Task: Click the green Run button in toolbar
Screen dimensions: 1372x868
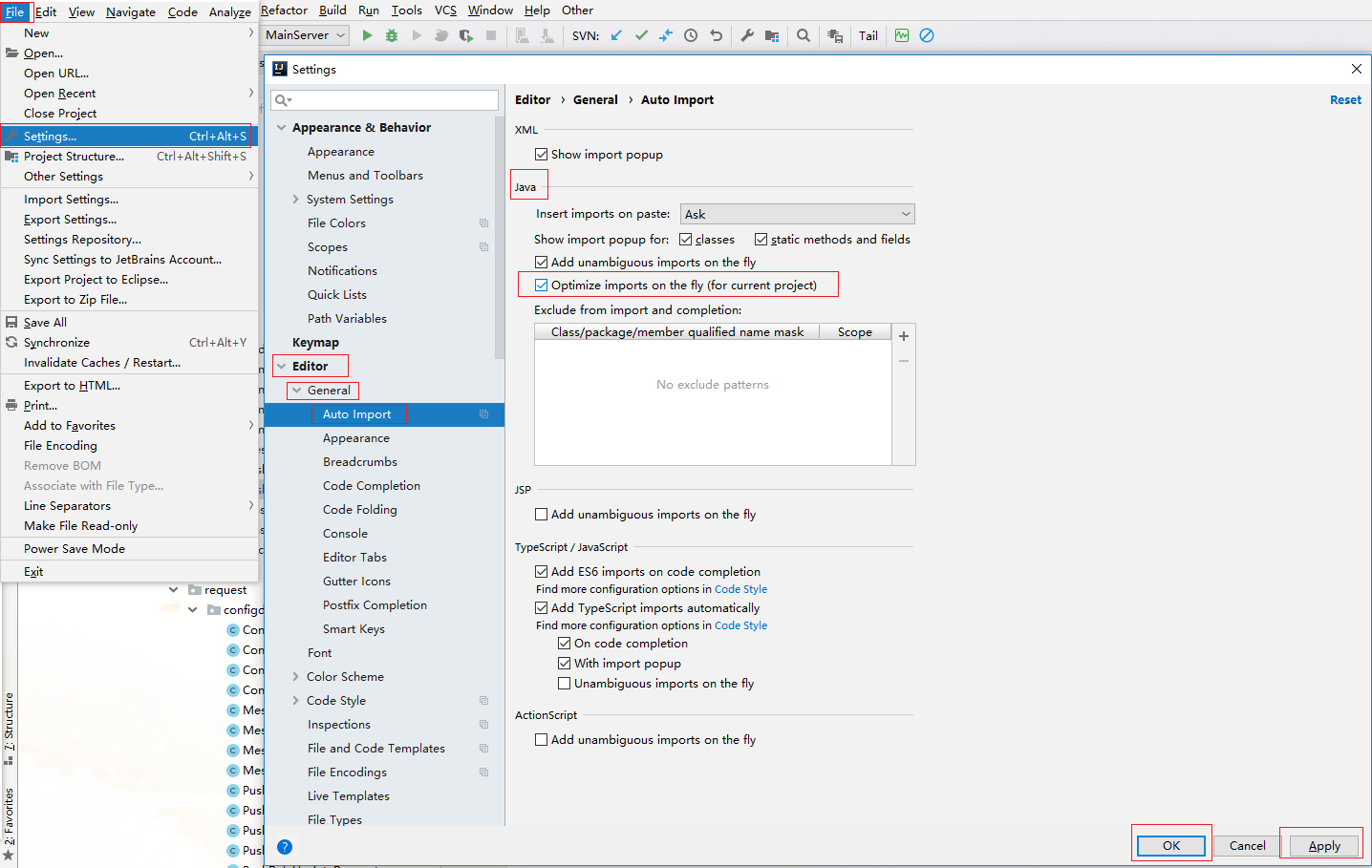Action: 367,35
